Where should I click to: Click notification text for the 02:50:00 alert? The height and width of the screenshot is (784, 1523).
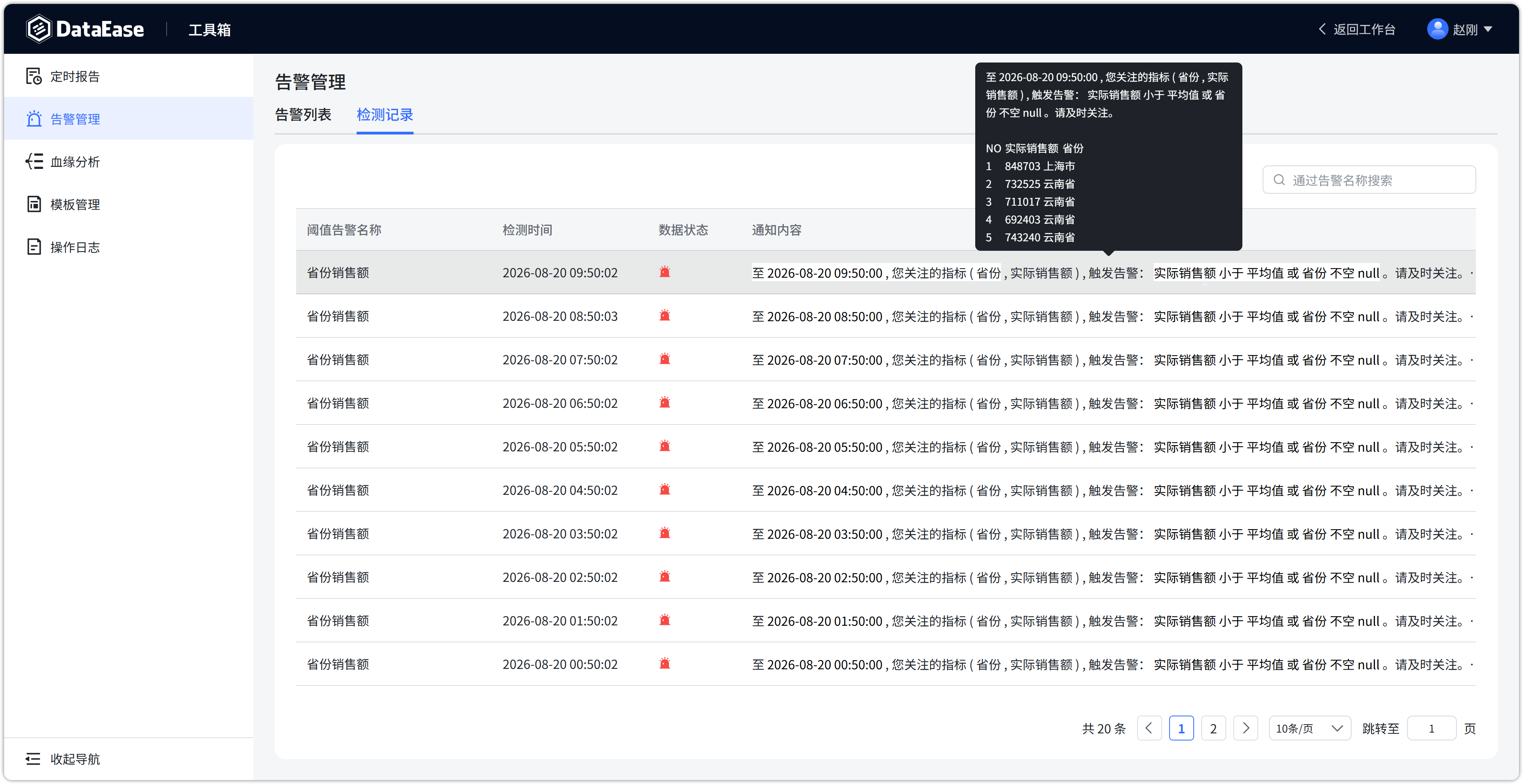(1113, 577)
